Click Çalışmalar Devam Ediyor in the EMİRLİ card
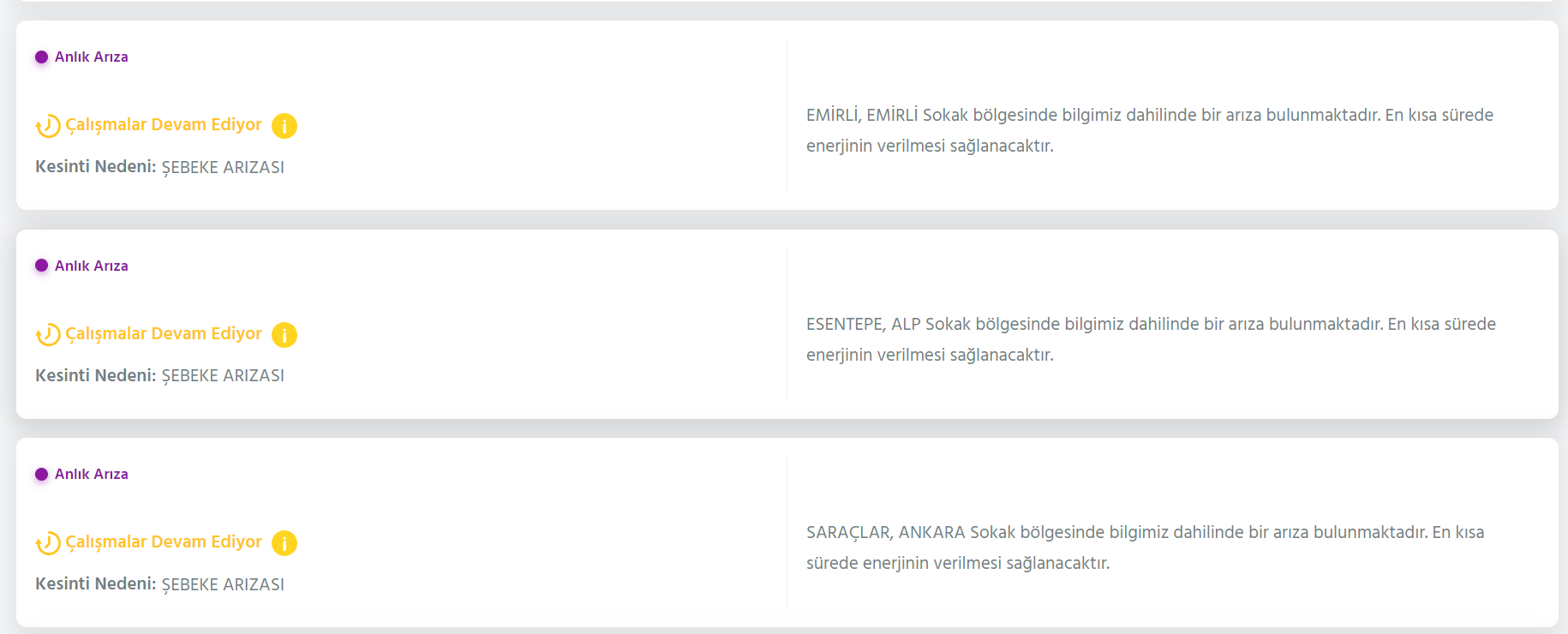1568x634 pixels. [164, 125]
